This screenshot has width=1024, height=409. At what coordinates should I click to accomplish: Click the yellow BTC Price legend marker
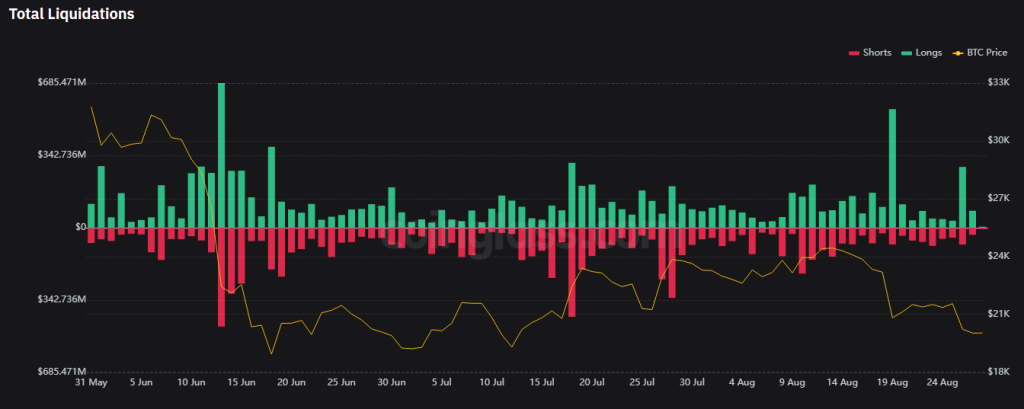pyautogui.click(x=957, y=53)
